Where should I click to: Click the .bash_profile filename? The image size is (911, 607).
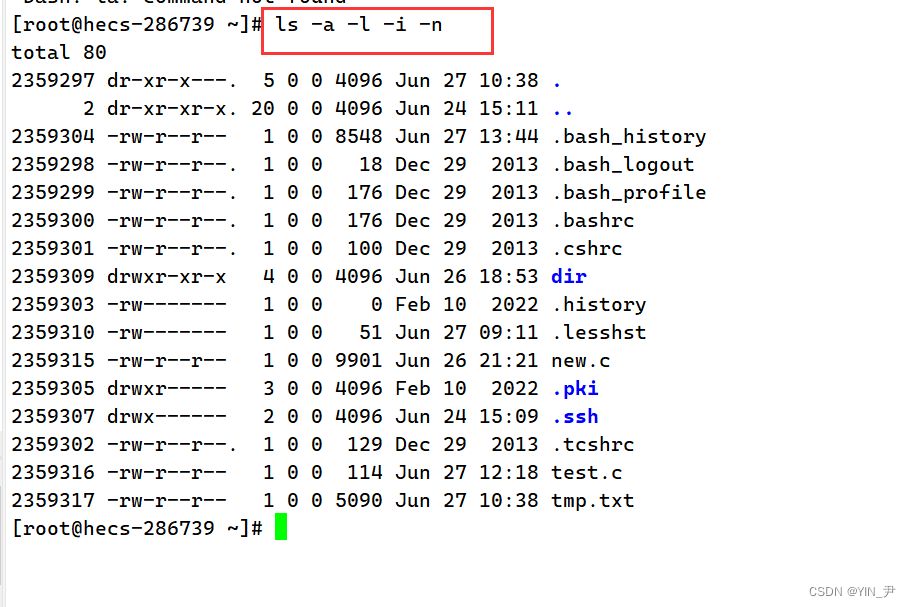(628, 192)
